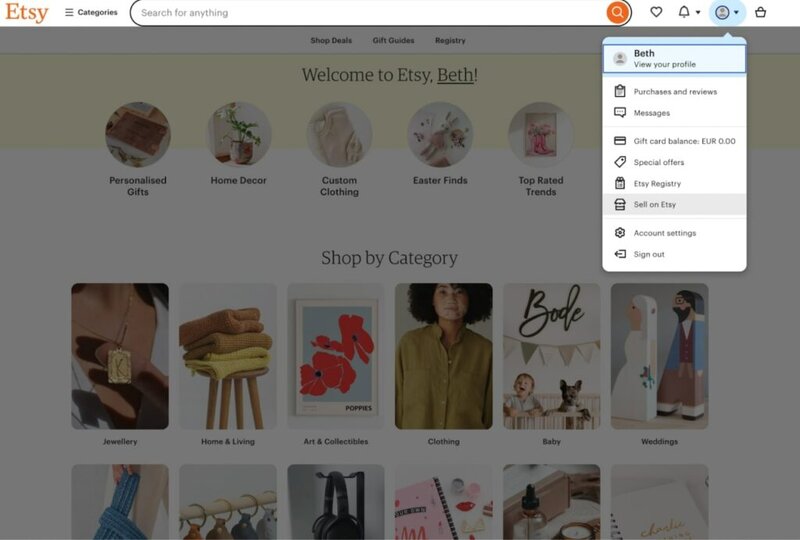Click the Baby caption text
The height and width of the screenshot is (540, 800).
point(552,441)
